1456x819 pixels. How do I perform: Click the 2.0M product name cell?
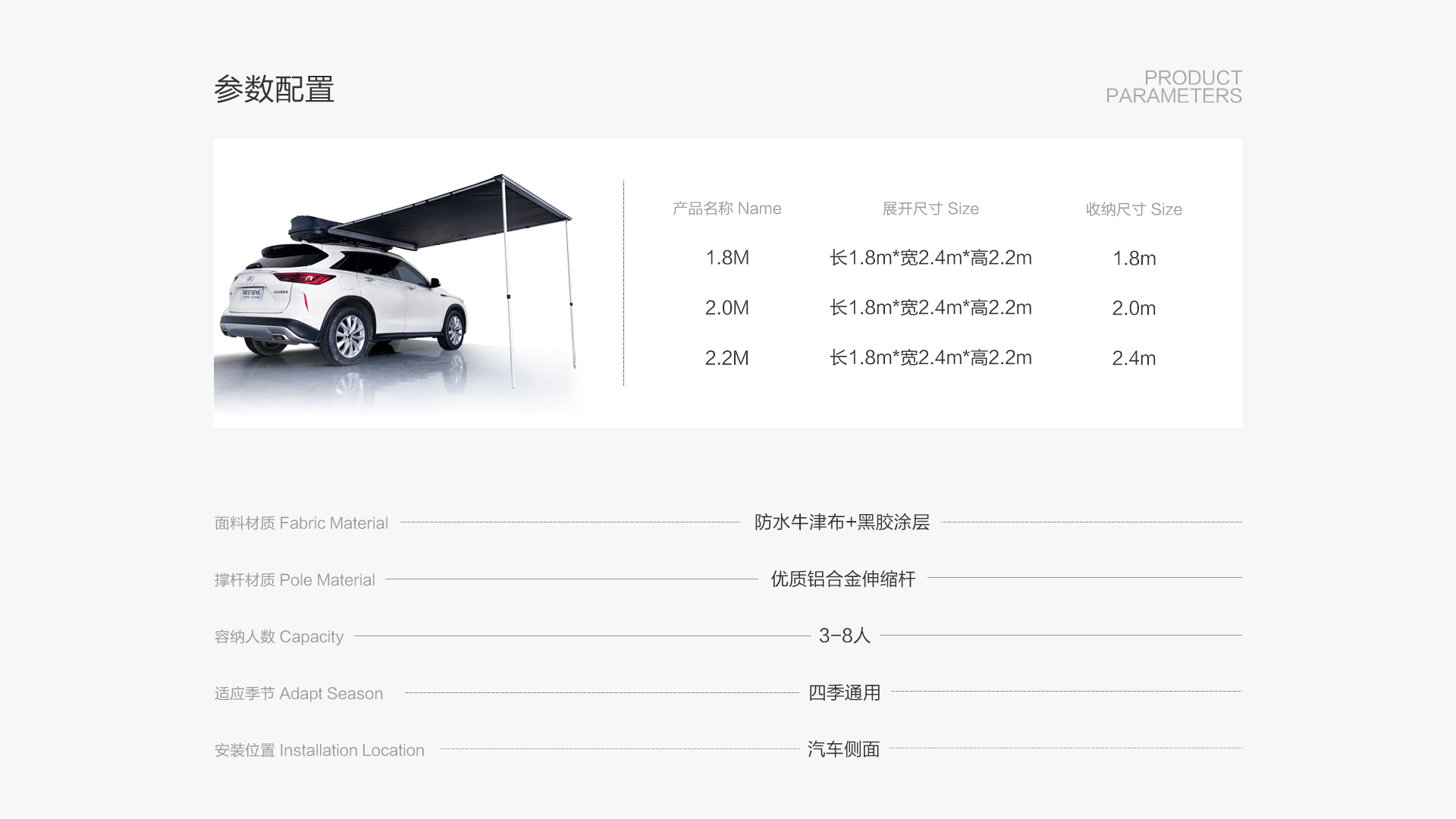726,308
